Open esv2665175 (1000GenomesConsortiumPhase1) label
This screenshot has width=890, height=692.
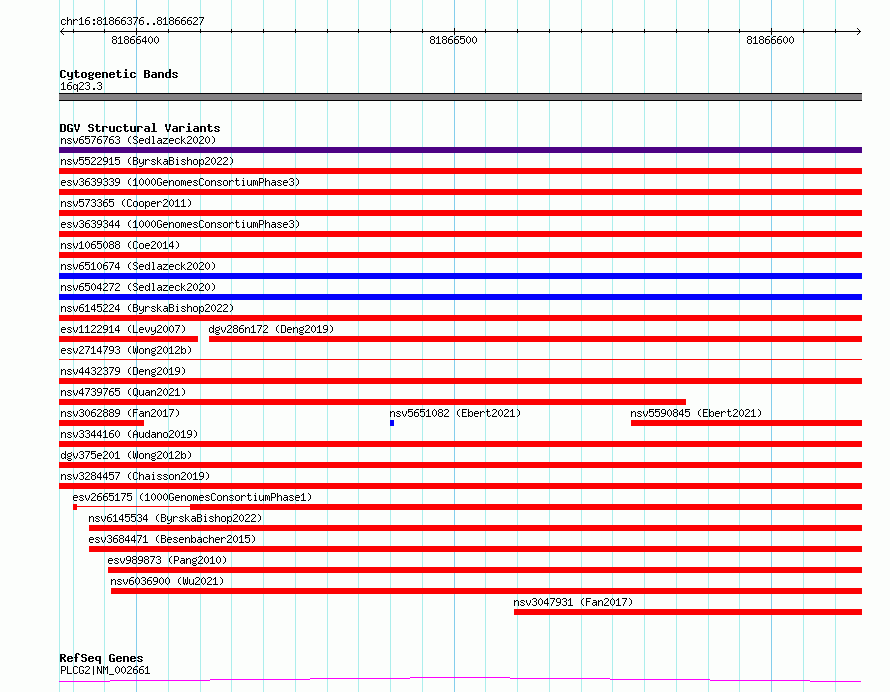(x=192, y=497)
